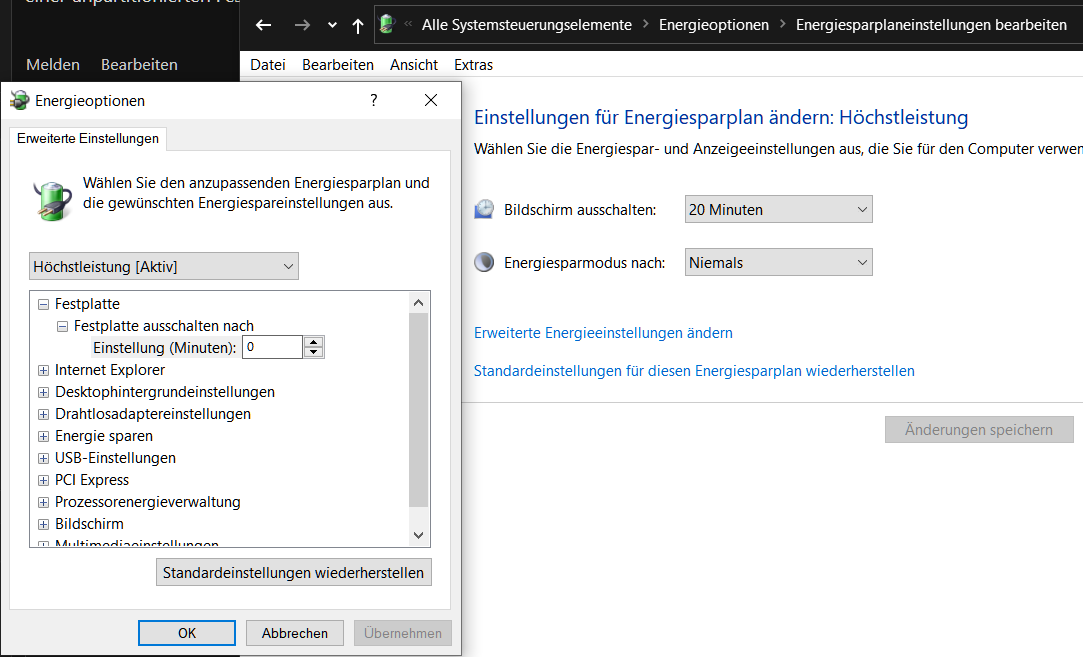Decrease minutes with the spinner down arrow
Screen dimensions: 1083x657
pyautogui.click(x=314, y=352)
